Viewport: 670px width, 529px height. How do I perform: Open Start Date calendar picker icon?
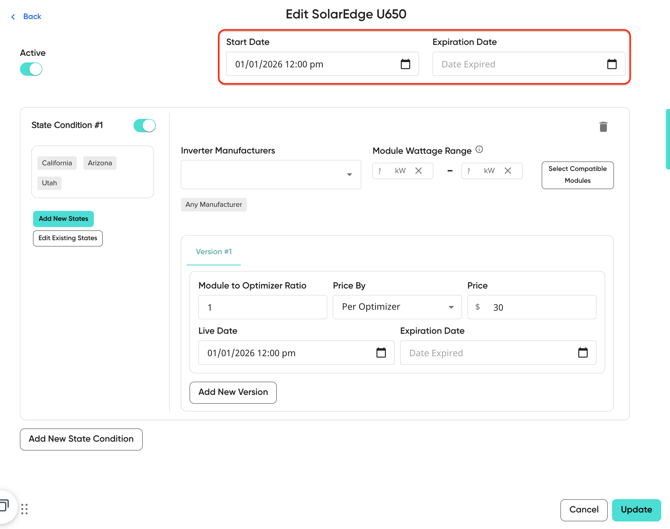tap(405, 64)
